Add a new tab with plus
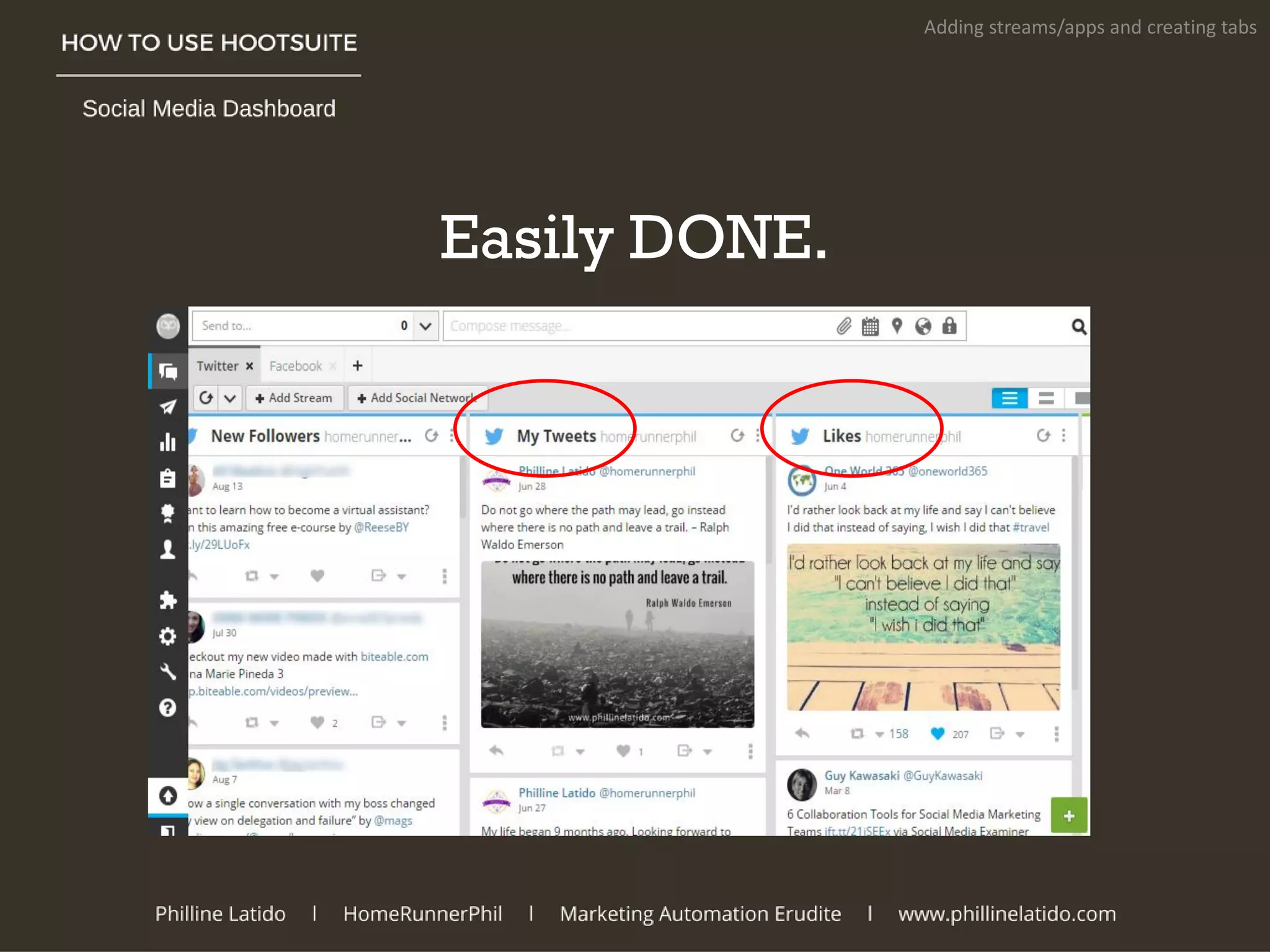The width and height of the screenshot is (1270, 952). (x=357, y=366)
